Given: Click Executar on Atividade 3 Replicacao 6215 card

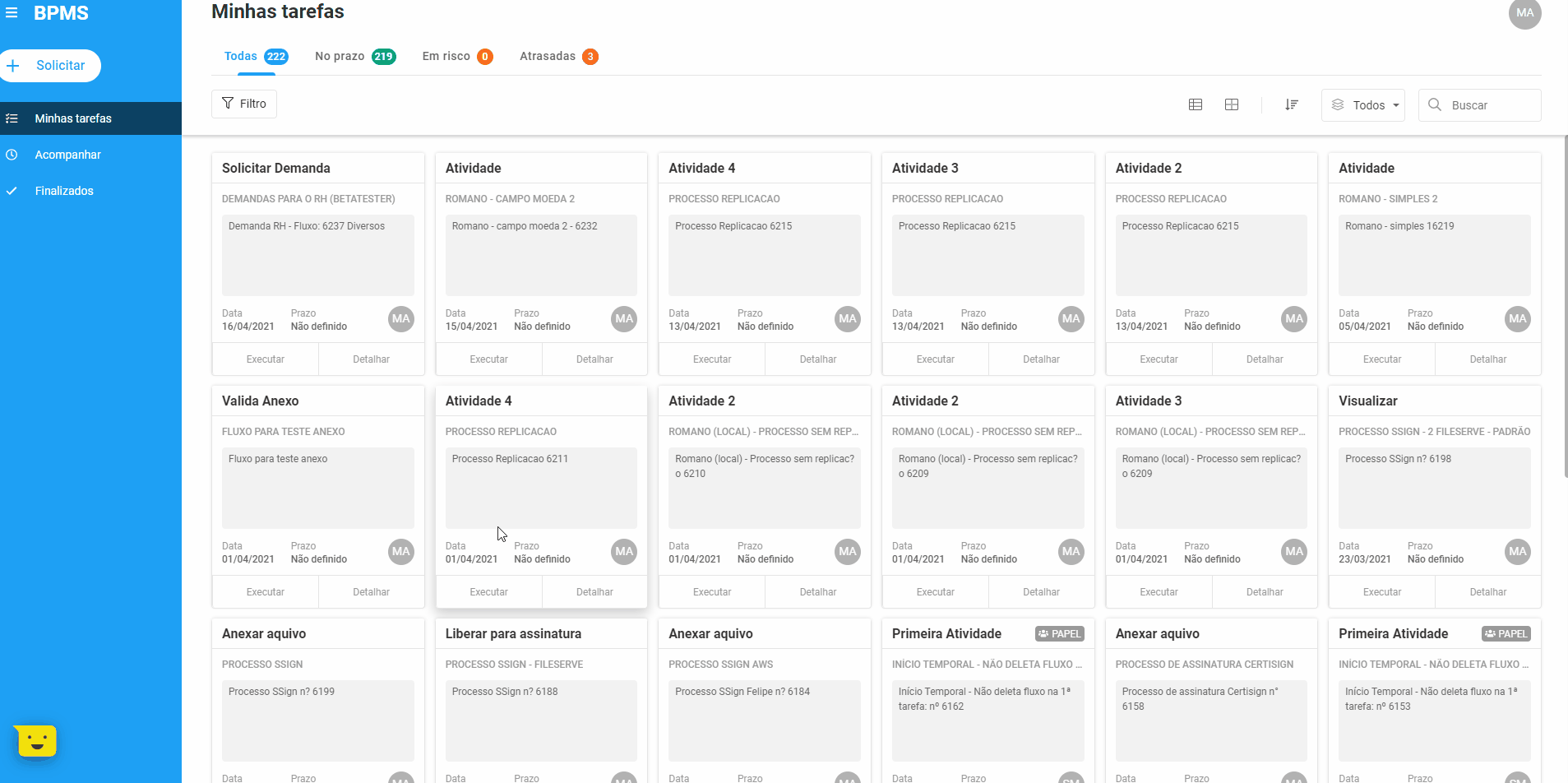Looking at the screenshot, I should pyautogui.click(x=936, y=359).
